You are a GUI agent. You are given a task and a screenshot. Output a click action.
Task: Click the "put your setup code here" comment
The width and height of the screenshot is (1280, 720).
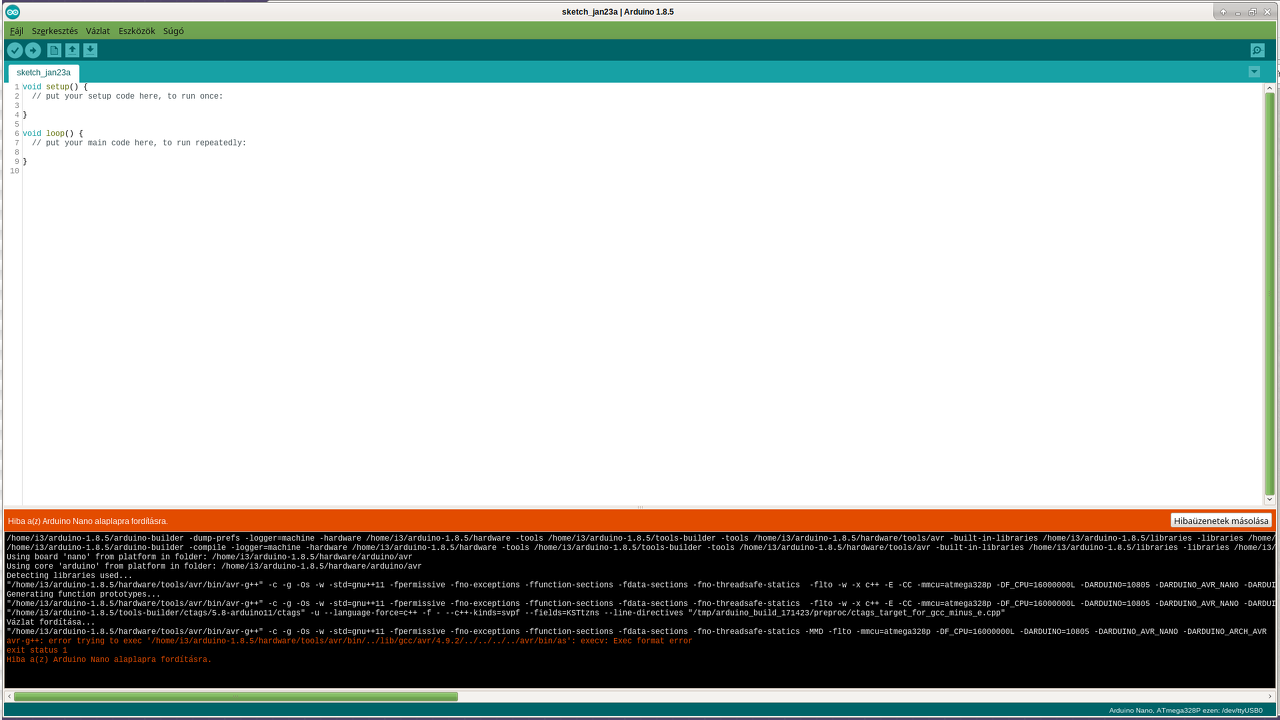[127, 96]
